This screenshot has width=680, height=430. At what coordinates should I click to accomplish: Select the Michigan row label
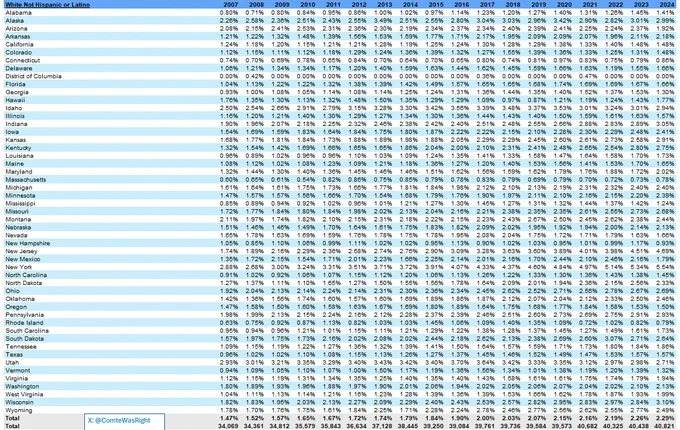point(19,187)
